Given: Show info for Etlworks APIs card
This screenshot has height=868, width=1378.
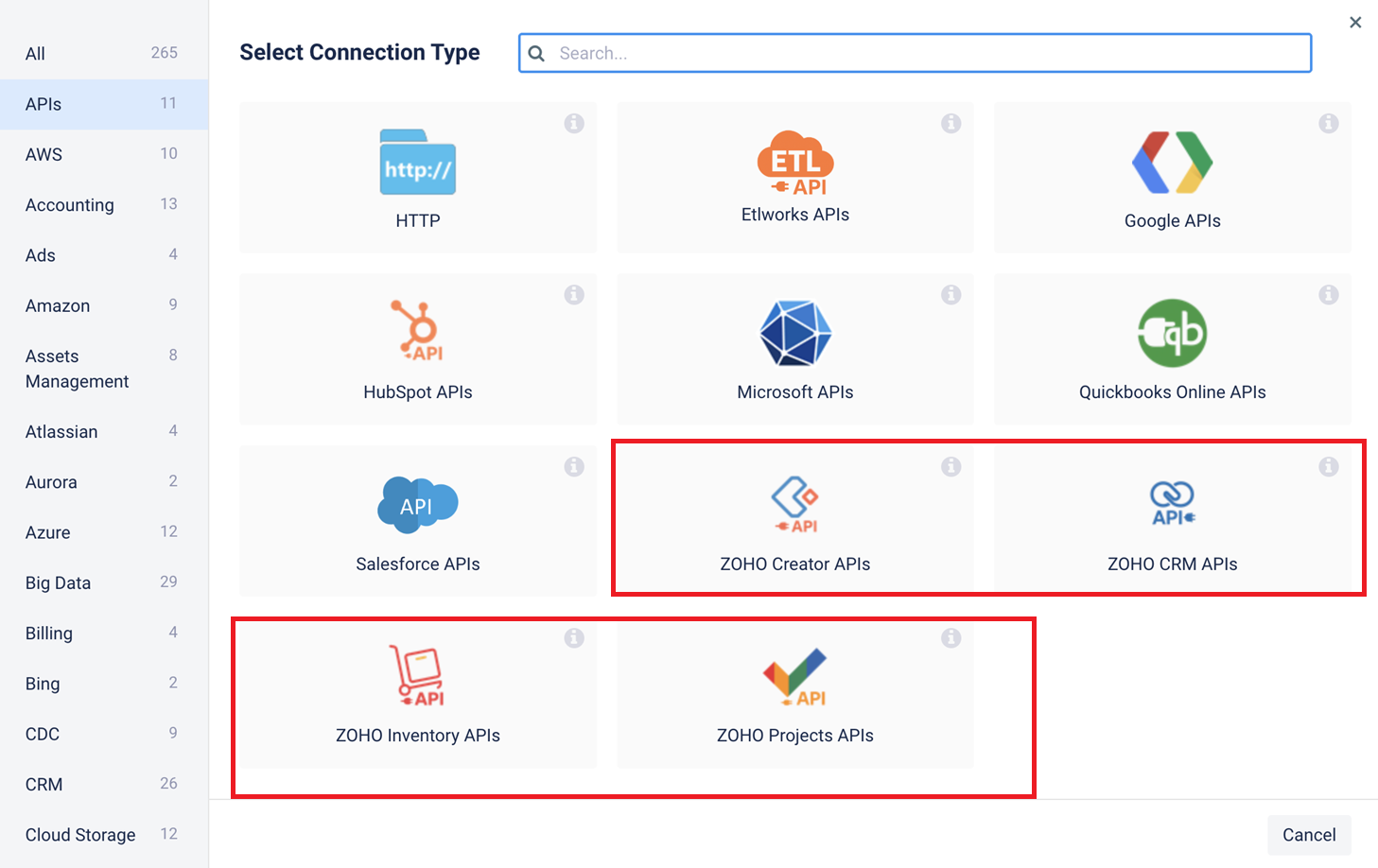Looking at the screenshot, I should click(x=951, y=123).
